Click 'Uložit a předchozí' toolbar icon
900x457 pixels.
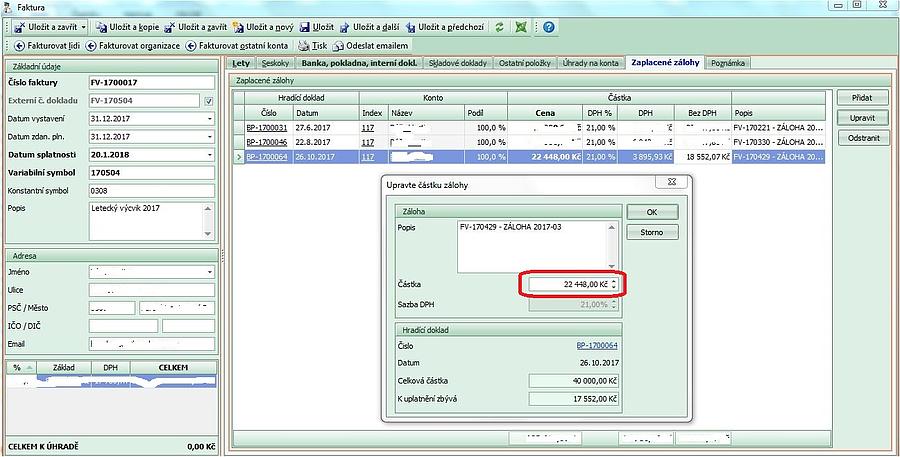tap(409, 27)
